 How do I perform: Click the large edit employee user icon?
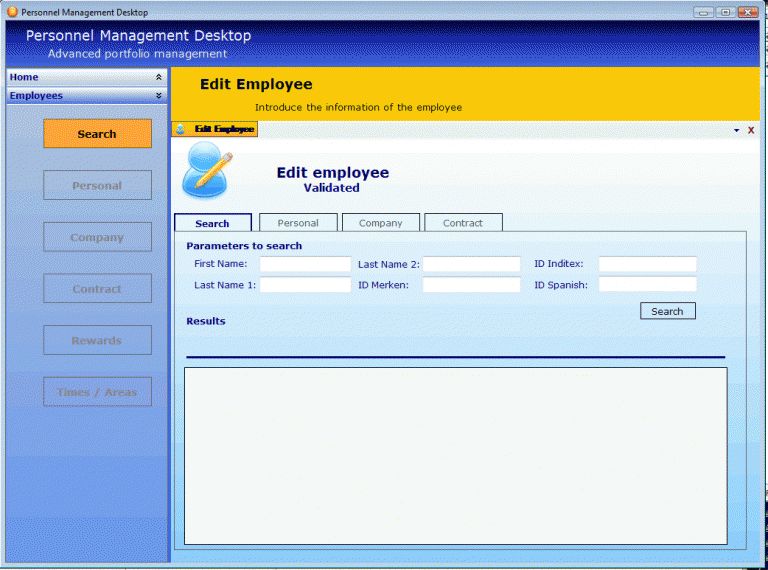(x=208, y=171)
